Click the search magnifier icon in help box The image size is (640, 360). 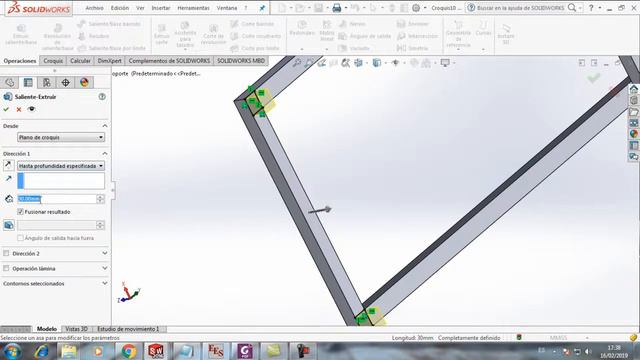(x=572, y=8)
